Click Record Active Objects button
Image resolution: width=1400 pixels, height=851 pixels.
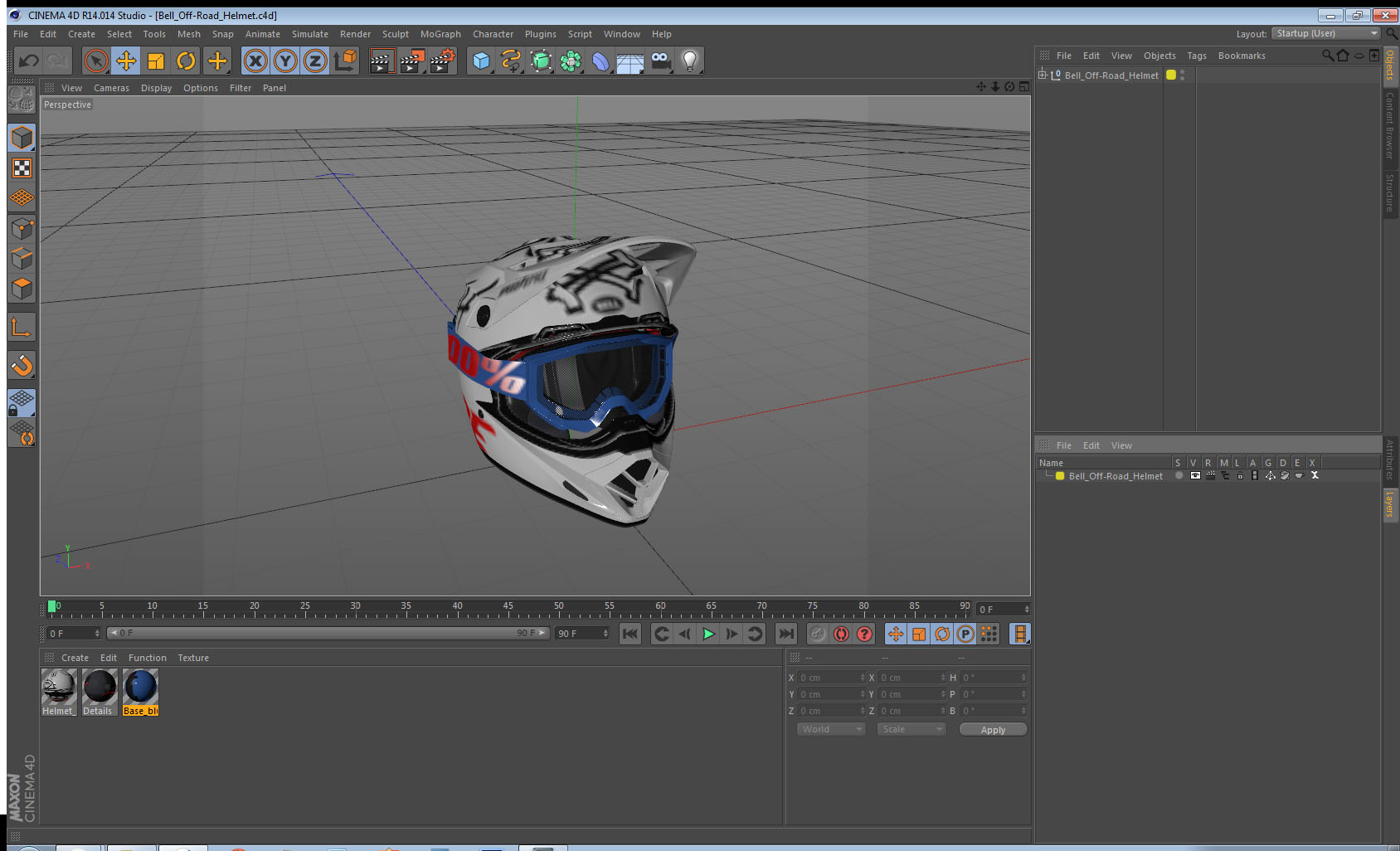coord(818,634)
